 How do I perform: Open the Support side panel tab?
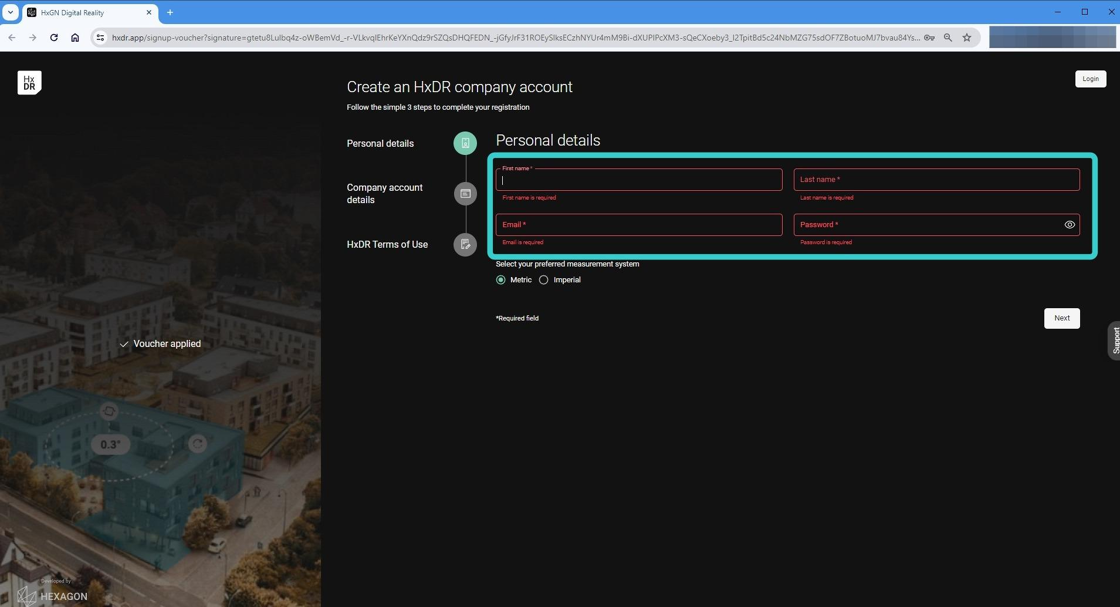pos(1114,340)
